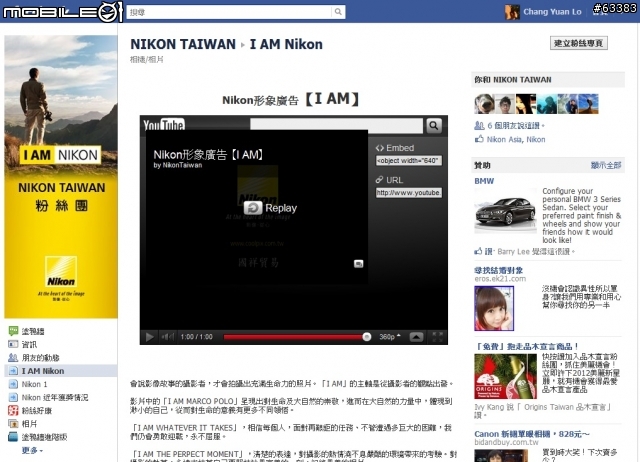
Task: Open the Canon 新舖單眼相機 ad link
Action: [x=532, y=434]
